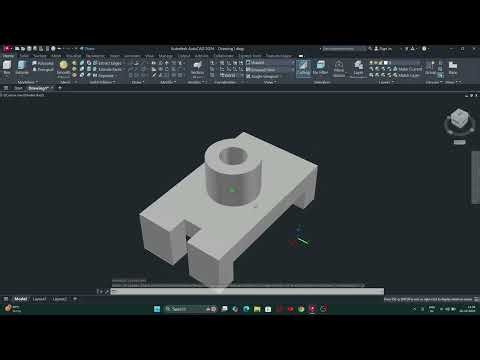Click the Match Layer tool
This screenshot has height=360, width=480.
406,75
